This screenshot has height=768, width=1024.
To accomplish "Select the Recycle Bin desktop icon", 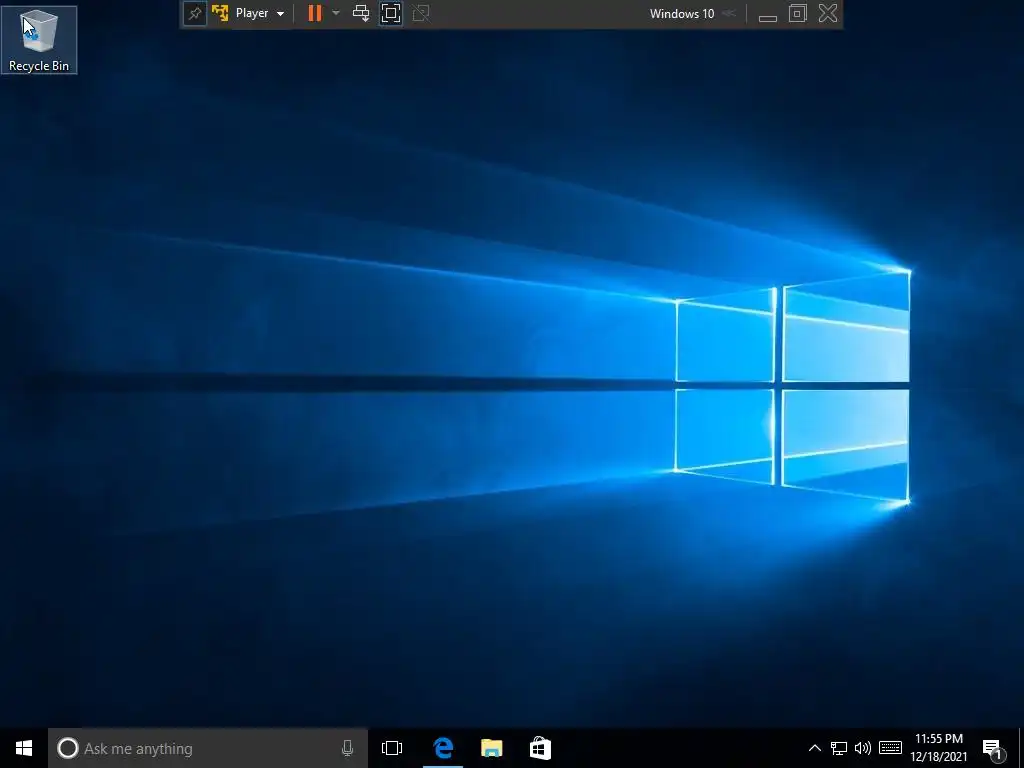I will coord(39,40).
